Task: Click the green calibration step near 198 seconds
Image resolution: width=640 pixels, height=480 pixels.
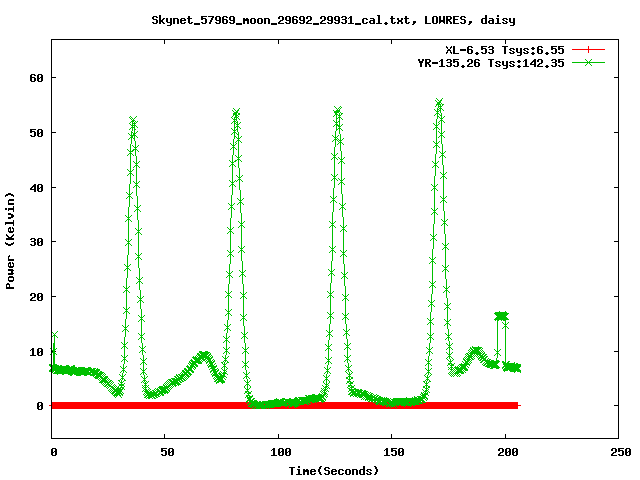Action: tap(501, 316)
